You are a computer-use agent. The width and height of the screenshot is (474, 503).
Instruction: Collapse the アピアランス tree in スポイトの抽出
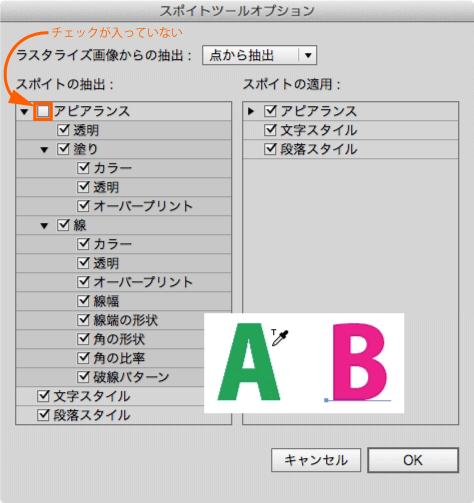(x=24, y=112)
